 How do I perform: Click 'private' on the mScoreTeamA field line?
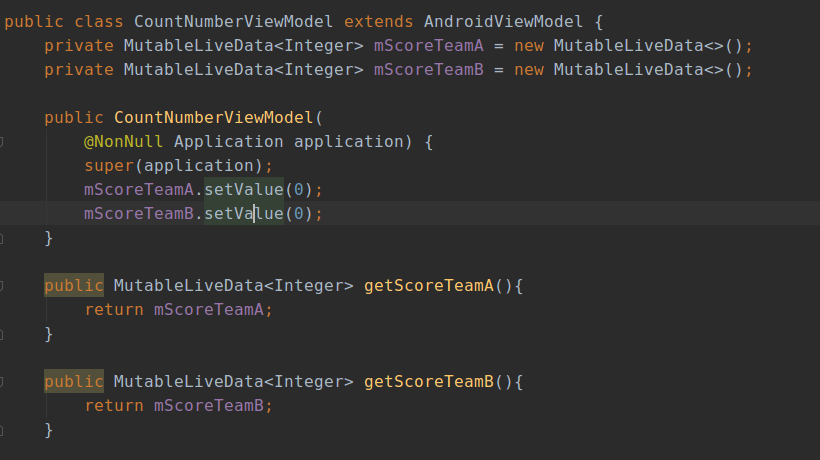click(79, 46)
